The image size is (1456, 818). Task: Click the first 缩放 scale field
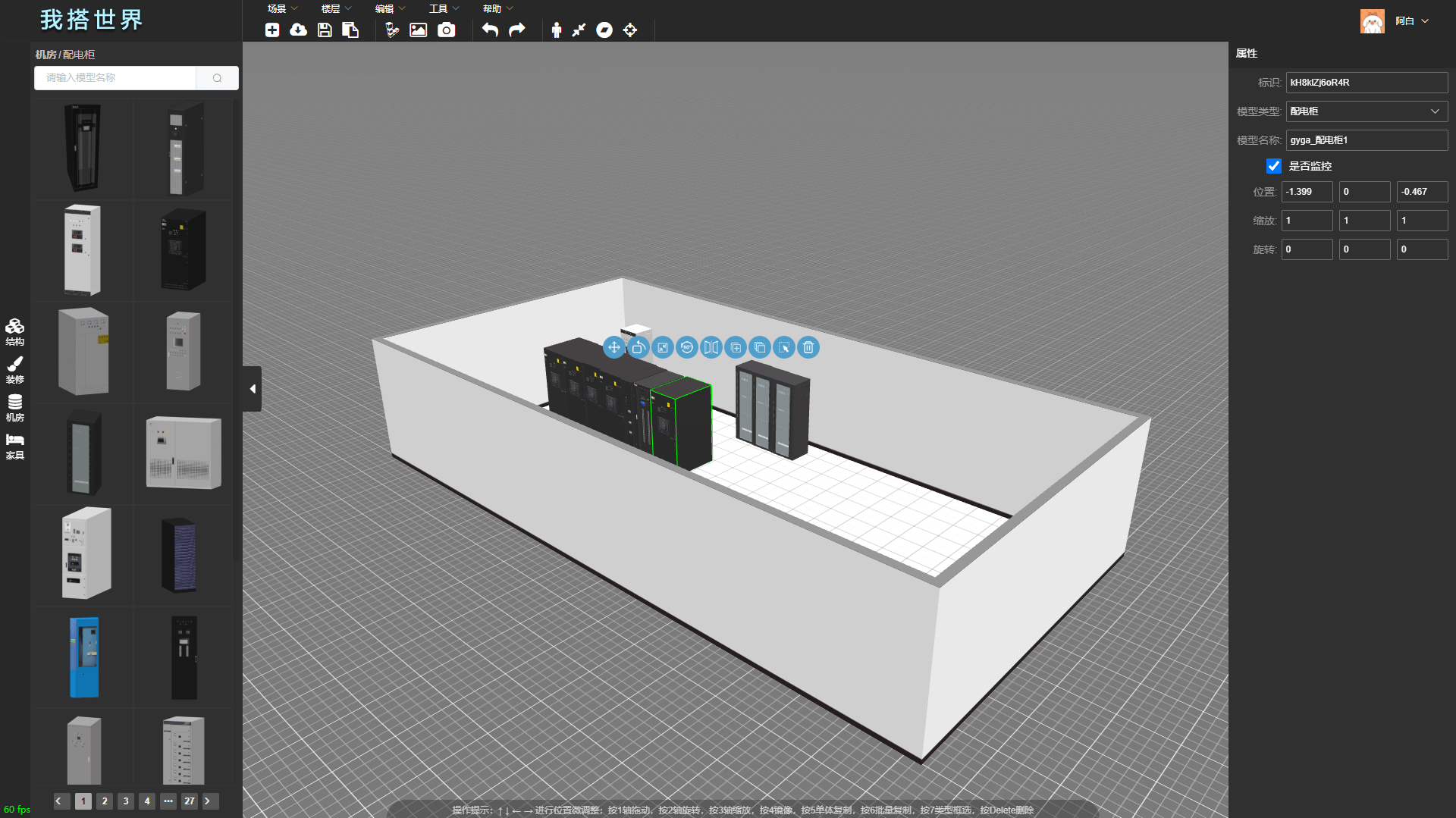point(1307,221)
